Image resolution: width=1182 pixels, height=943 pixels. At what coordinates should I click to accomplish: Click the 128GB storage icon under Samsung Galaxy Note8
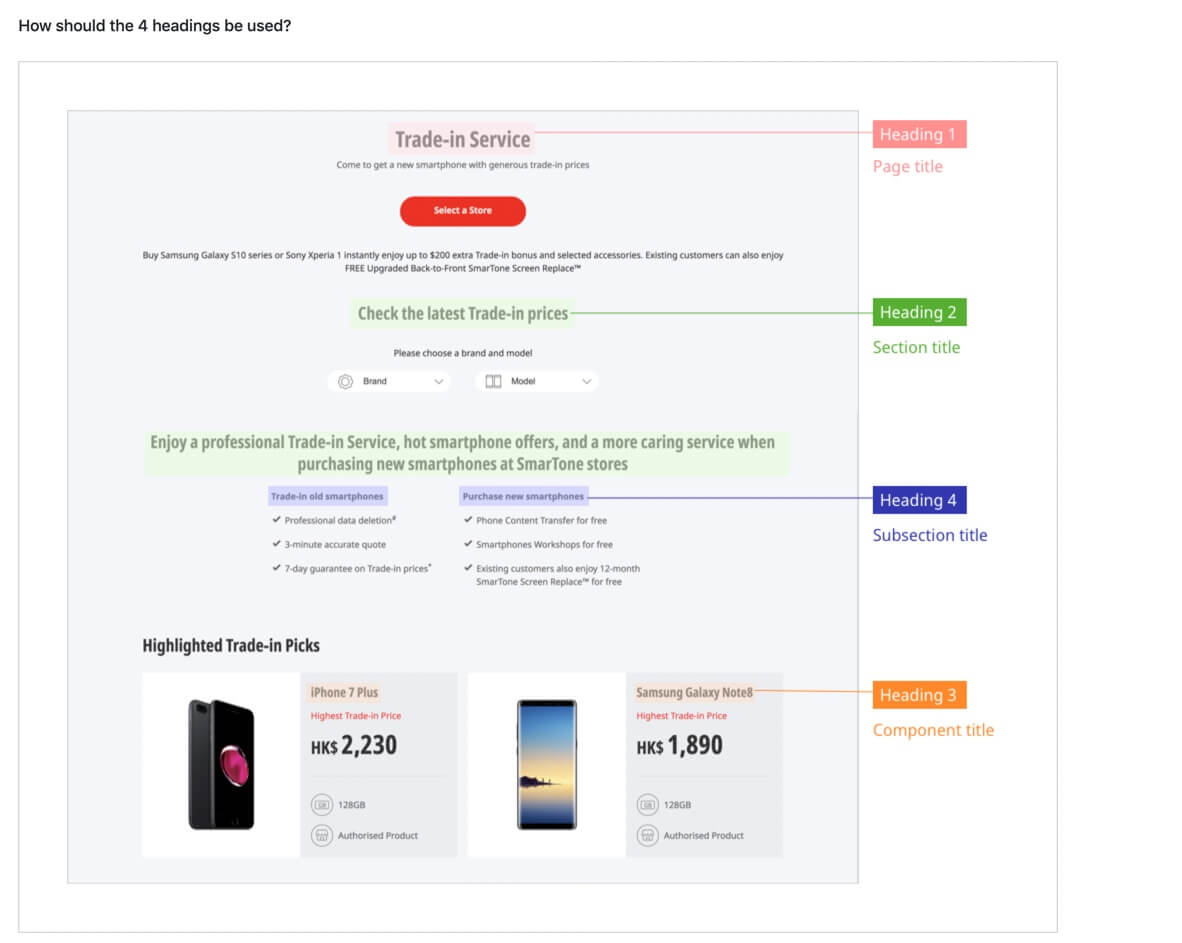coord(647,804)
